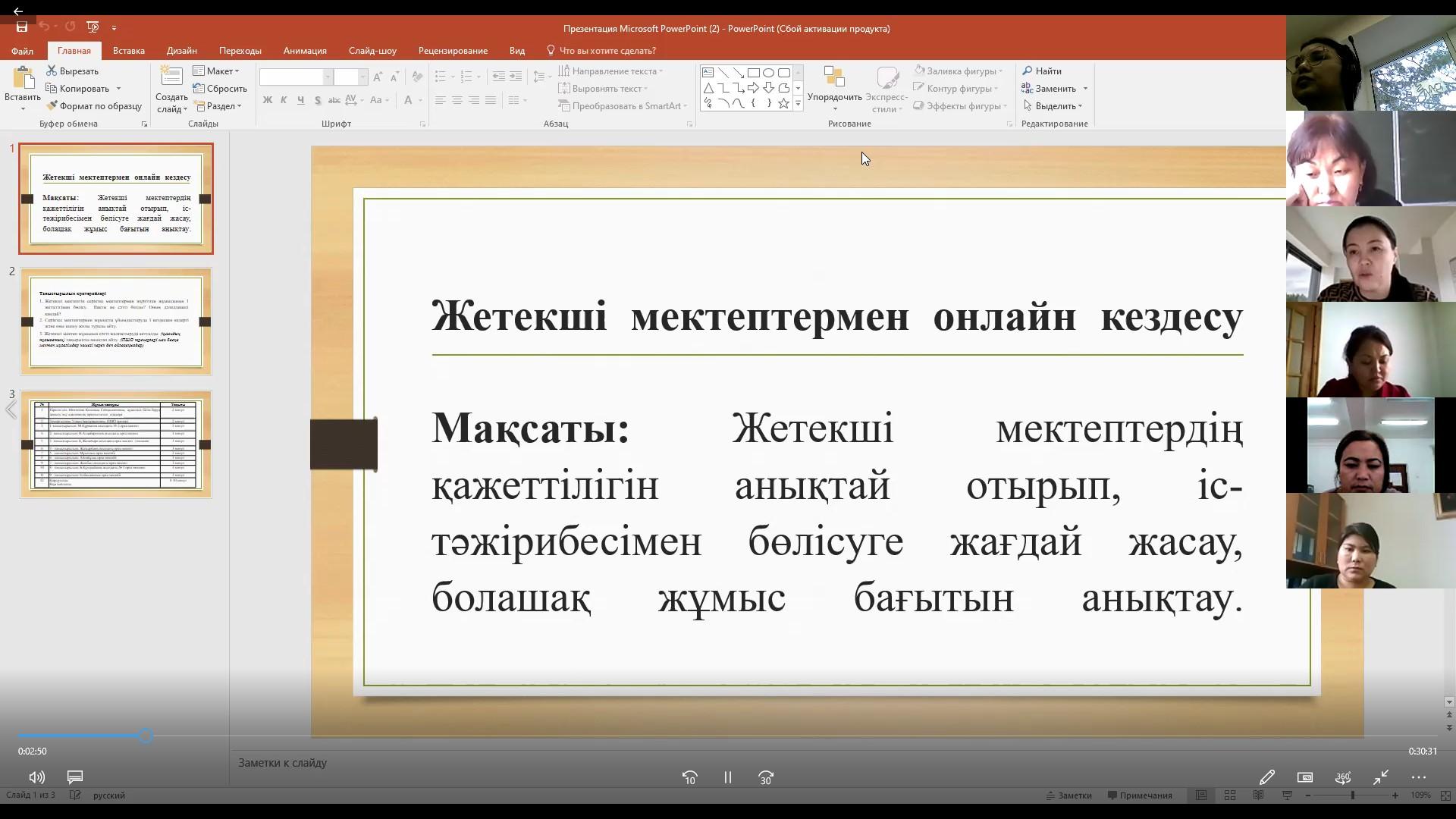Exit full screen in the video player
The image size is (1456, 819).
[x=1381, y=777]
